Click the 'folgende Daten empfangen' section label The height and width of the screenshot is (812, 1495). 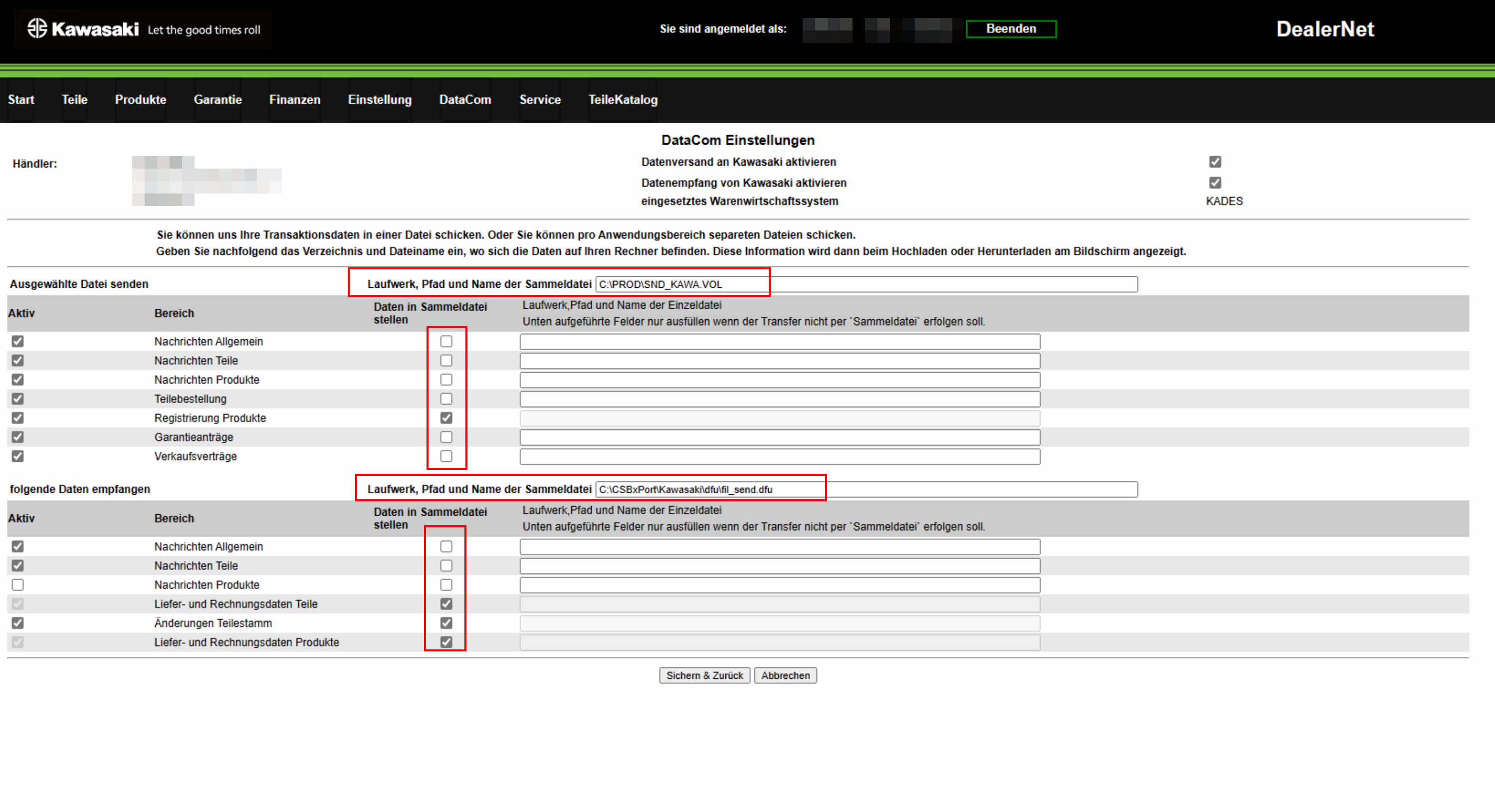click(80, 489)
